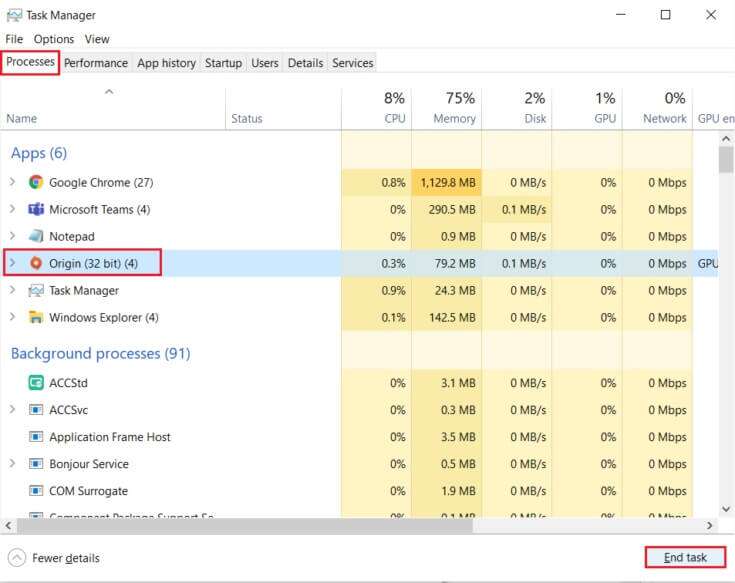Switch to the Users tab

coord(265,63)
